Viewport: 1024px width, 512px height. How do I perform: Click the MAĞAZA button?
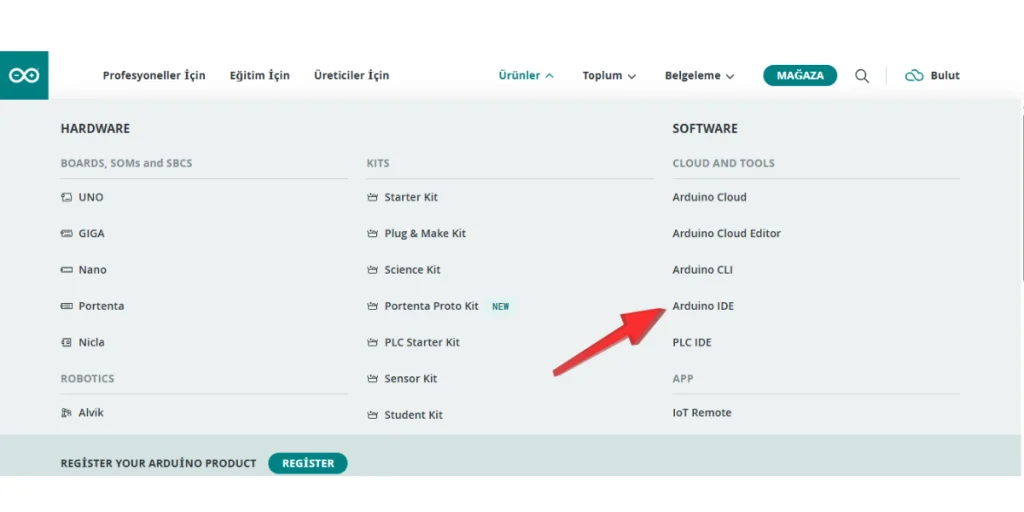coord(800,76)
